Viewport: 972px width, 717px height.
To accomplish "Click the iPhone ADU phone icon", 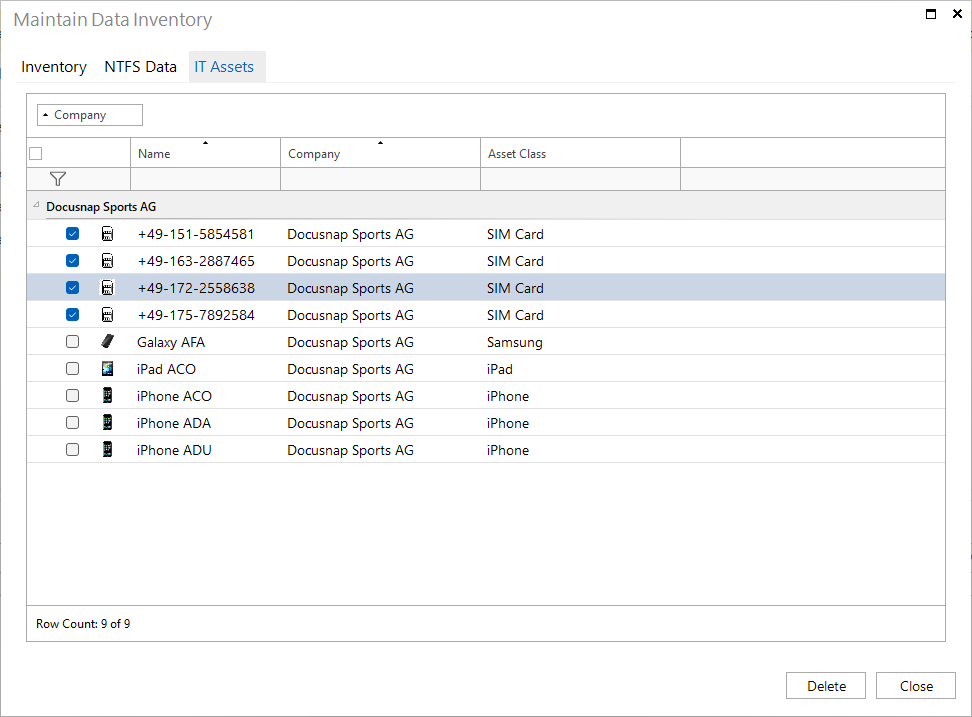I will coord(107,449).
